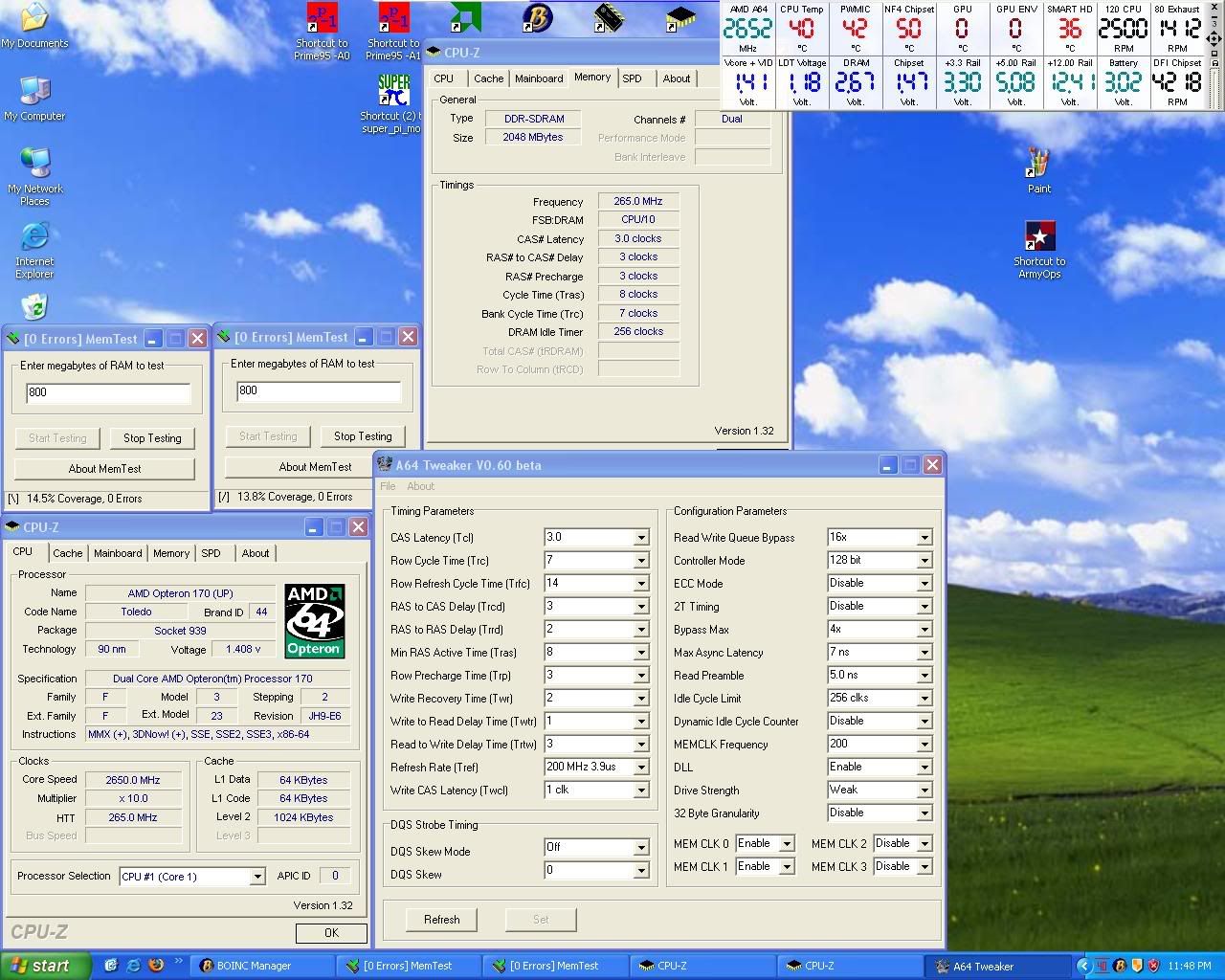Click Stop Testing in right MemTest window
This screenshot has height=980, width=1225.
tap(363, 436)
